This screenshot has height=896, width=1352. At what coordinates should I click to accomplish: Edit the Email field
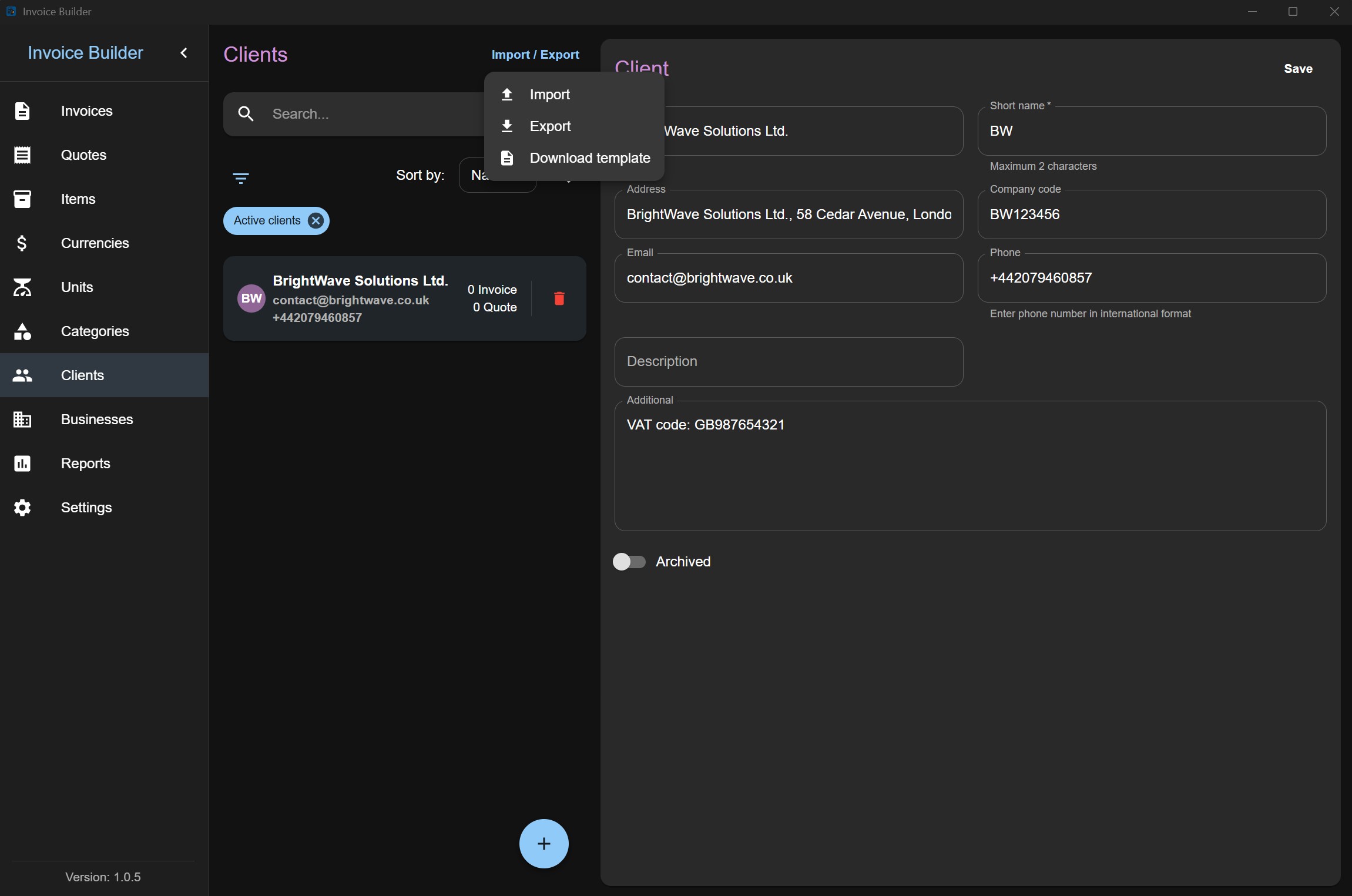click(x=789, y=278)
